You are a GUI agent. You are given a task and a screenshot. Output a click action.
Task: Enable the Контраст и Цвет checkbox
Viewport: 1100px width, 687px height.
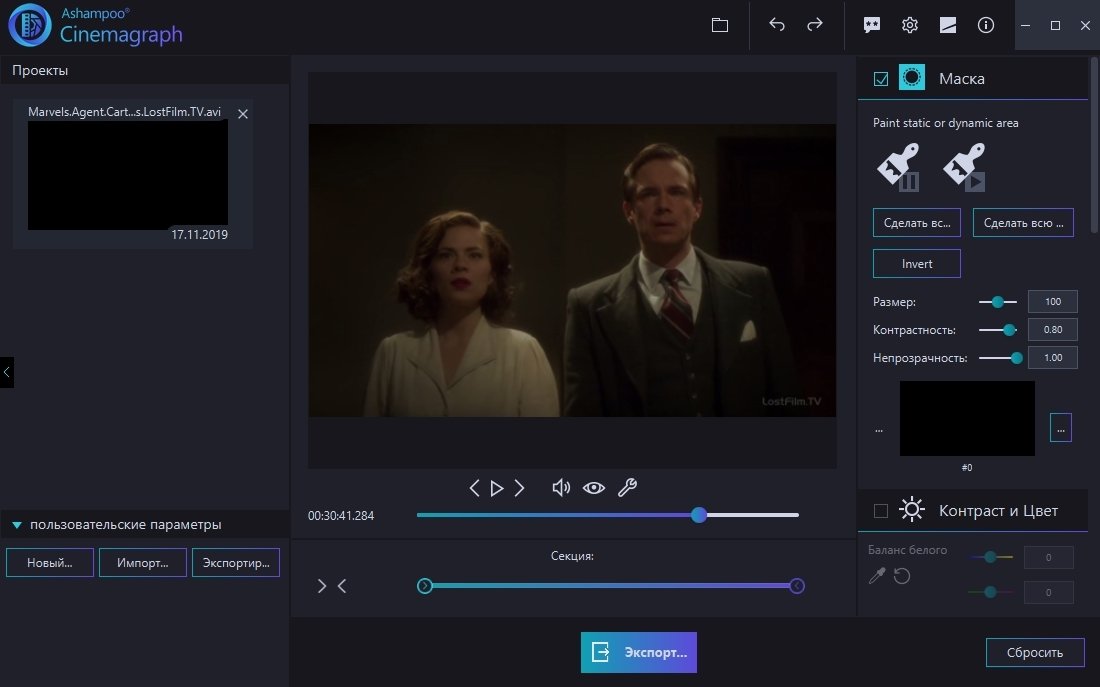[x=881, y=511]
